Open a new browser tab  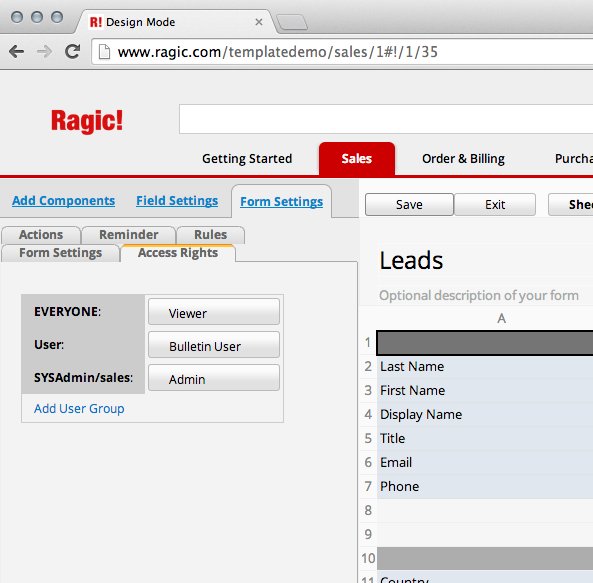pyautogui.click(x=292, y=22)
